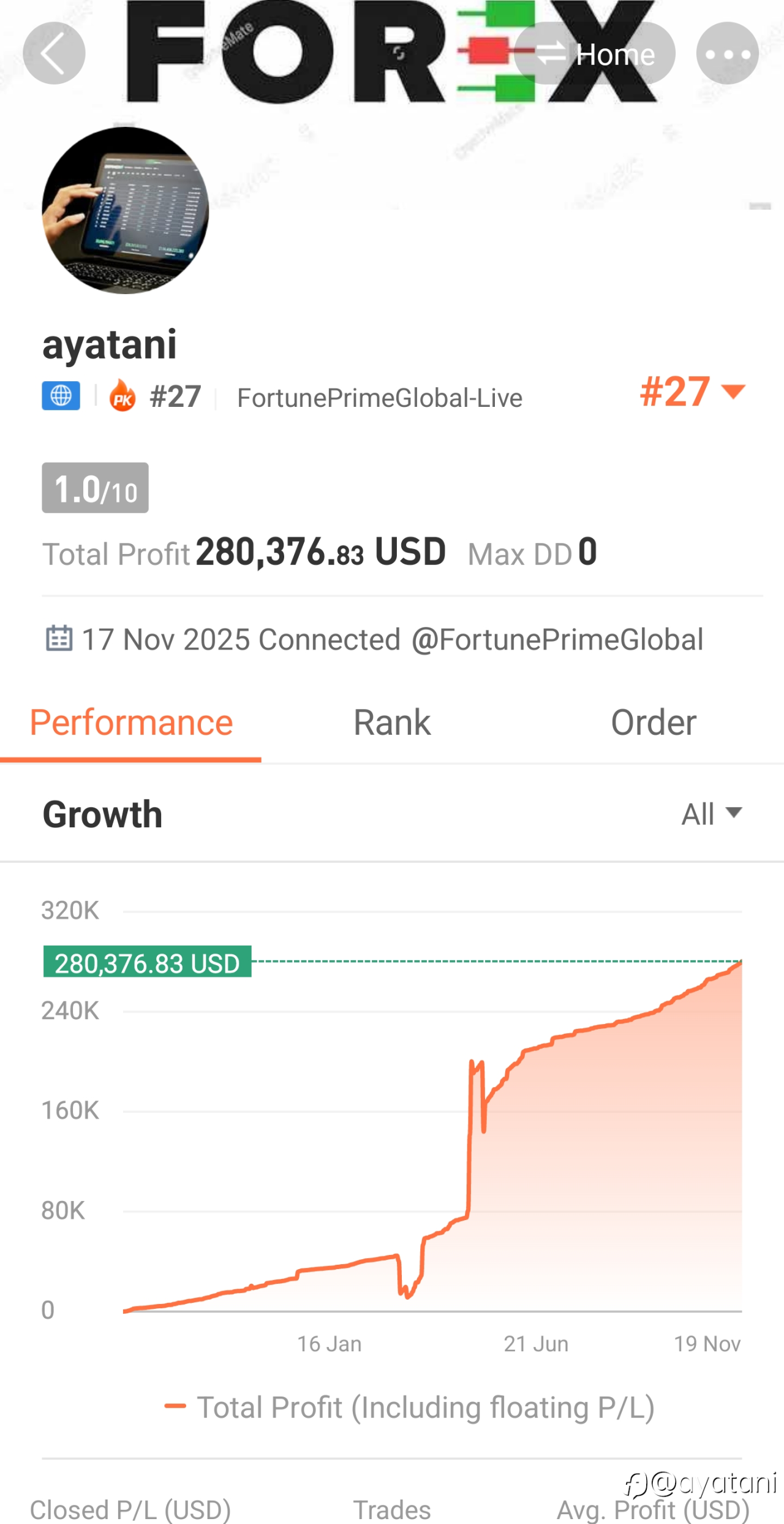Screen dimensions: 784x1524
Task: Toggle Total Profit legend series
Action: coord(409,1407)
